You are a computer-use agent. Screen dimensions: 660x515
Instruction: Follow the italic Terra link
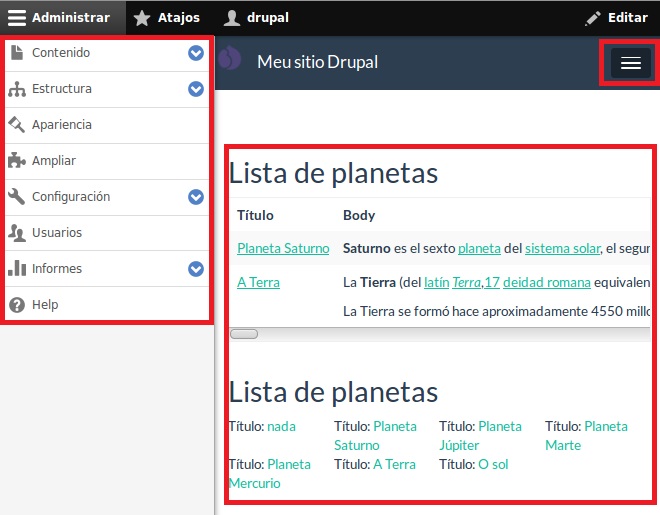click(466, 282)
